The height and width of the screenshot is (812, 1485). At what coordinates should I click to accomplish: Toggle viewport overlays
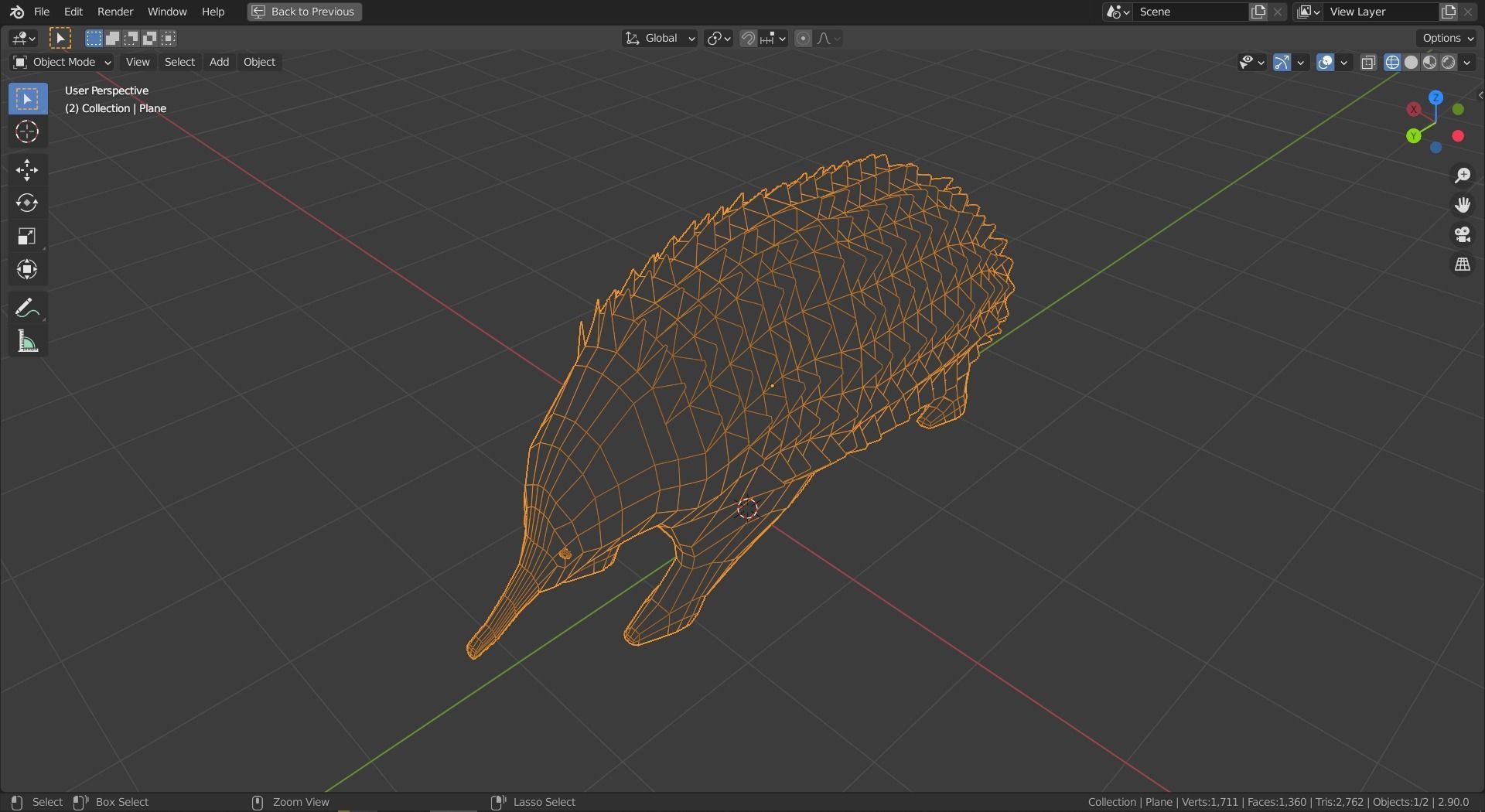[1326, 63]
